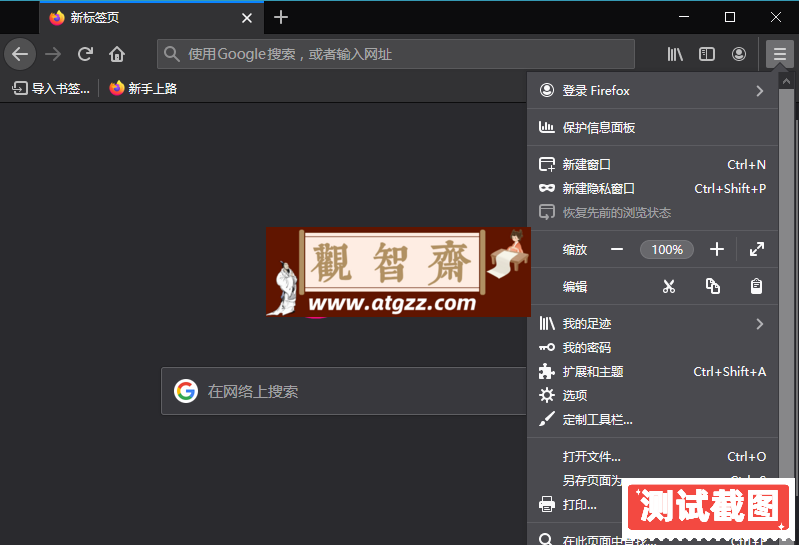Click 打开文件... menu item
The image size is (799, 545).
pos(652,456)
